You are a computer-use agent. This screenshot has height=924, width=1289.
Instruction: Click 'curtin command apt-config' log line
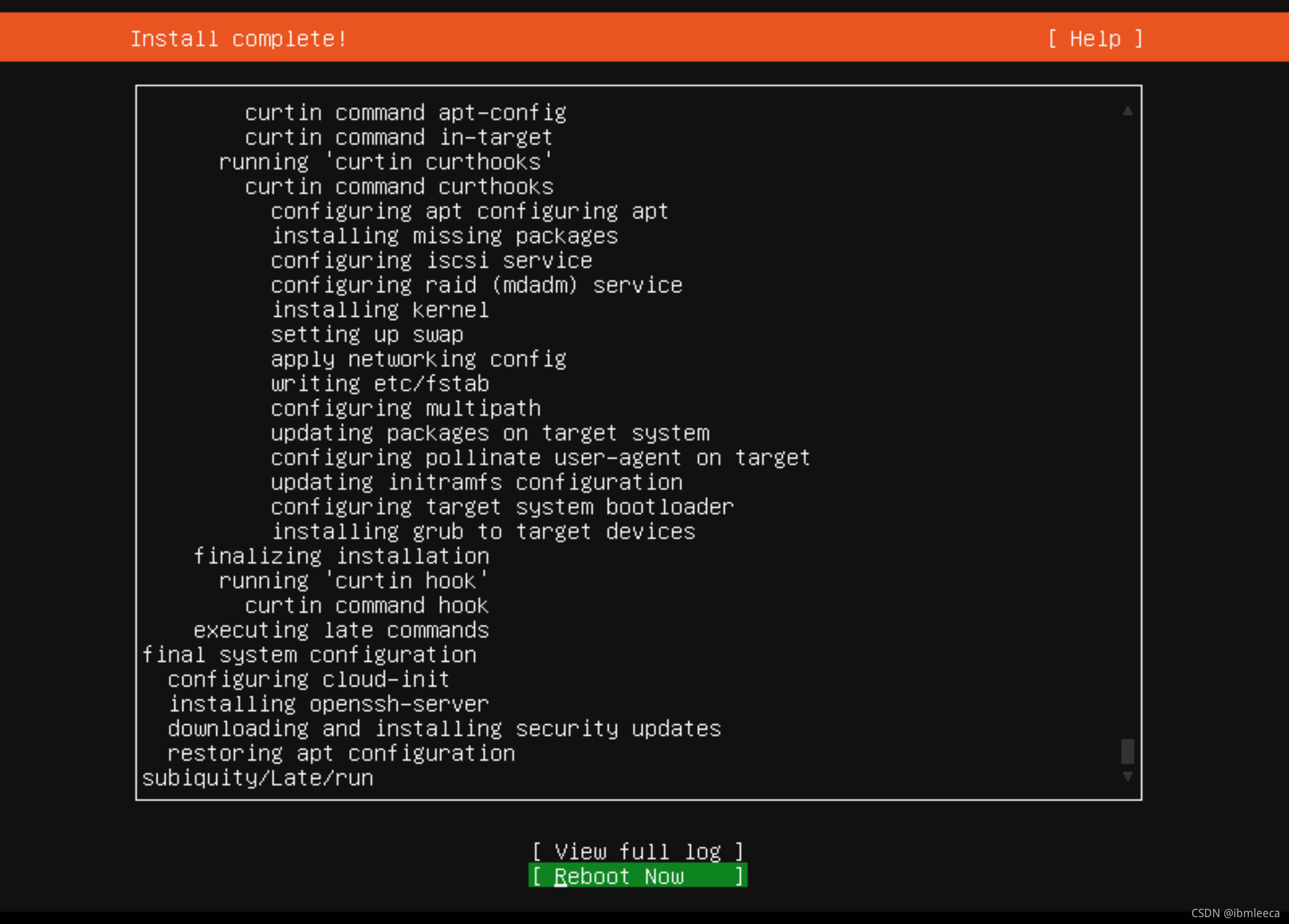405,112
